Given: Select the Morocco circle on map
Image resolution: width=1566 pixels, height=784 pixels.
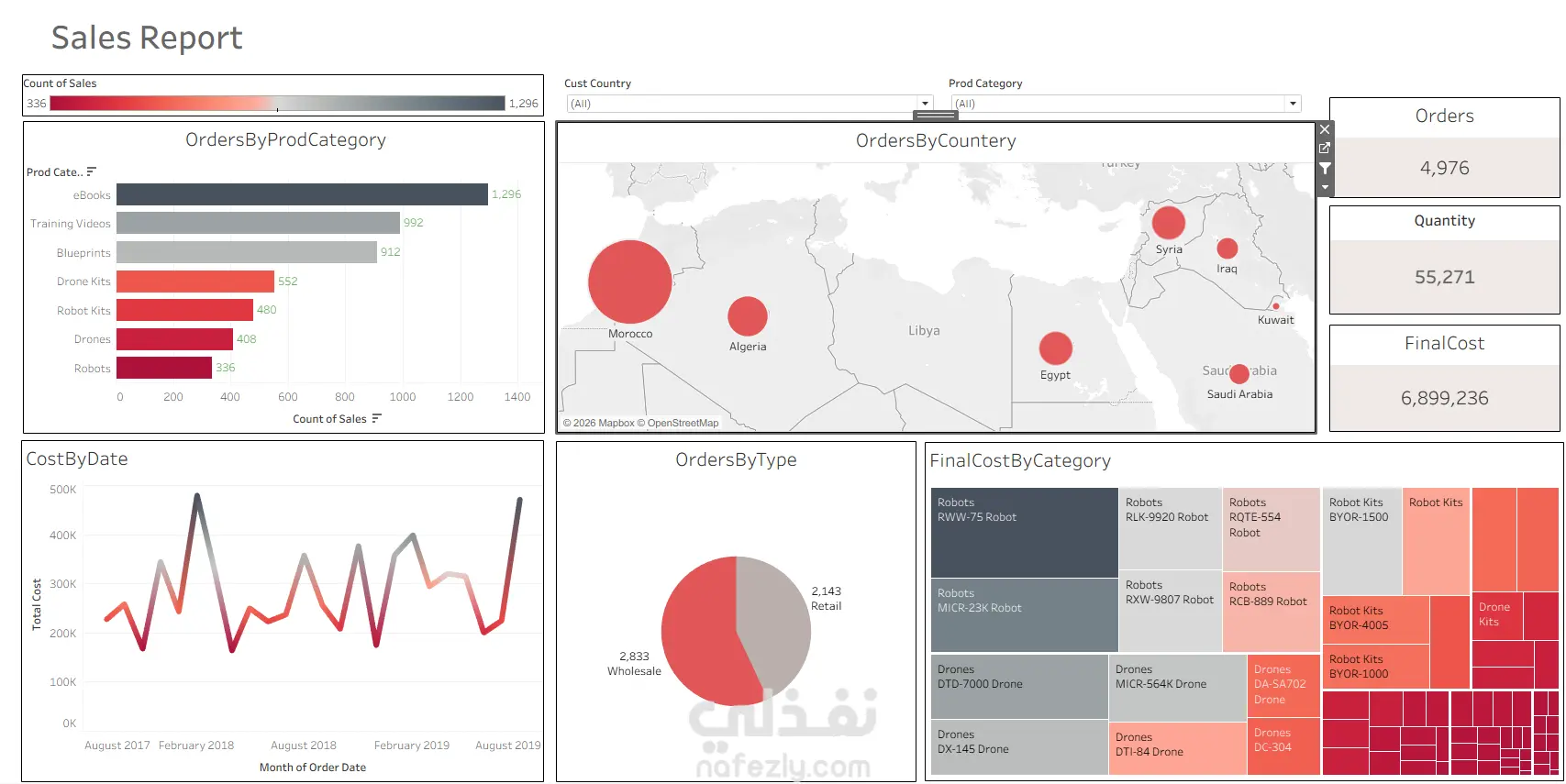Looking at the screenshot, I should pos(630,282).
